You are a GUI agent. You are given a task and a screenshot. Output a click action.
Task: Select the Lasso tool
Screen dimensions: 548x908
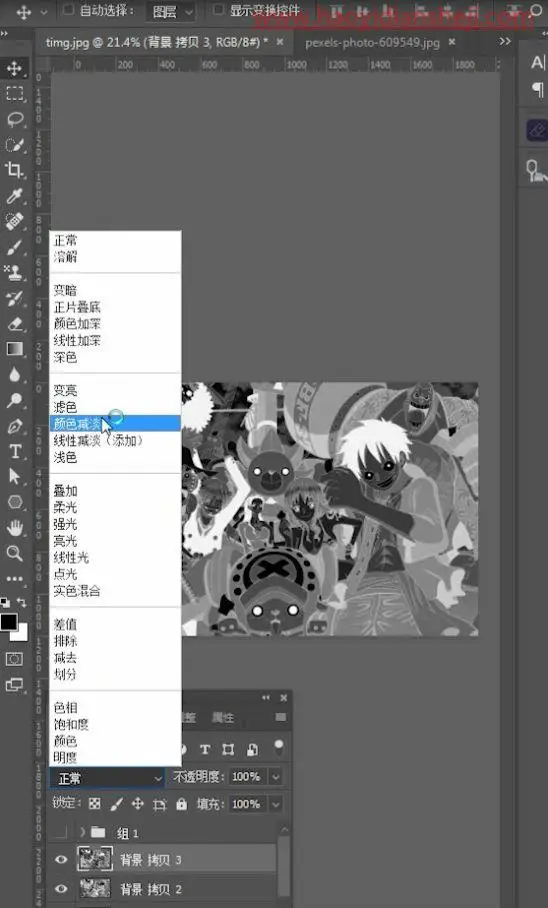[14, 119]
